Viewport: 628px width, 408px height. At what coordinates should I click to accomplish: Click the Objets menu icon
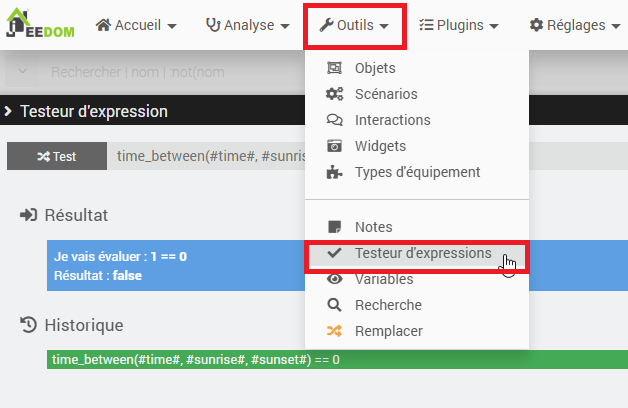pyautogui.click(x=335, y=68)
